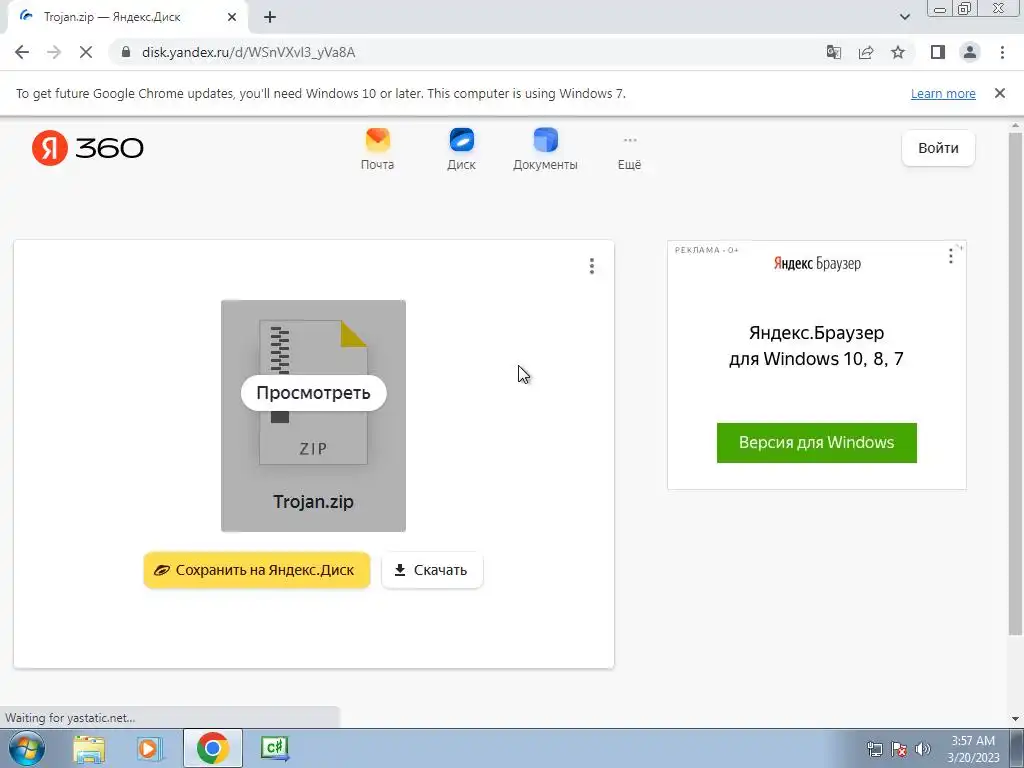Image resolution: width=1024 pixels, height=768 pixels.
Task: Download the file with Скачать
Action: pos(432,570)
